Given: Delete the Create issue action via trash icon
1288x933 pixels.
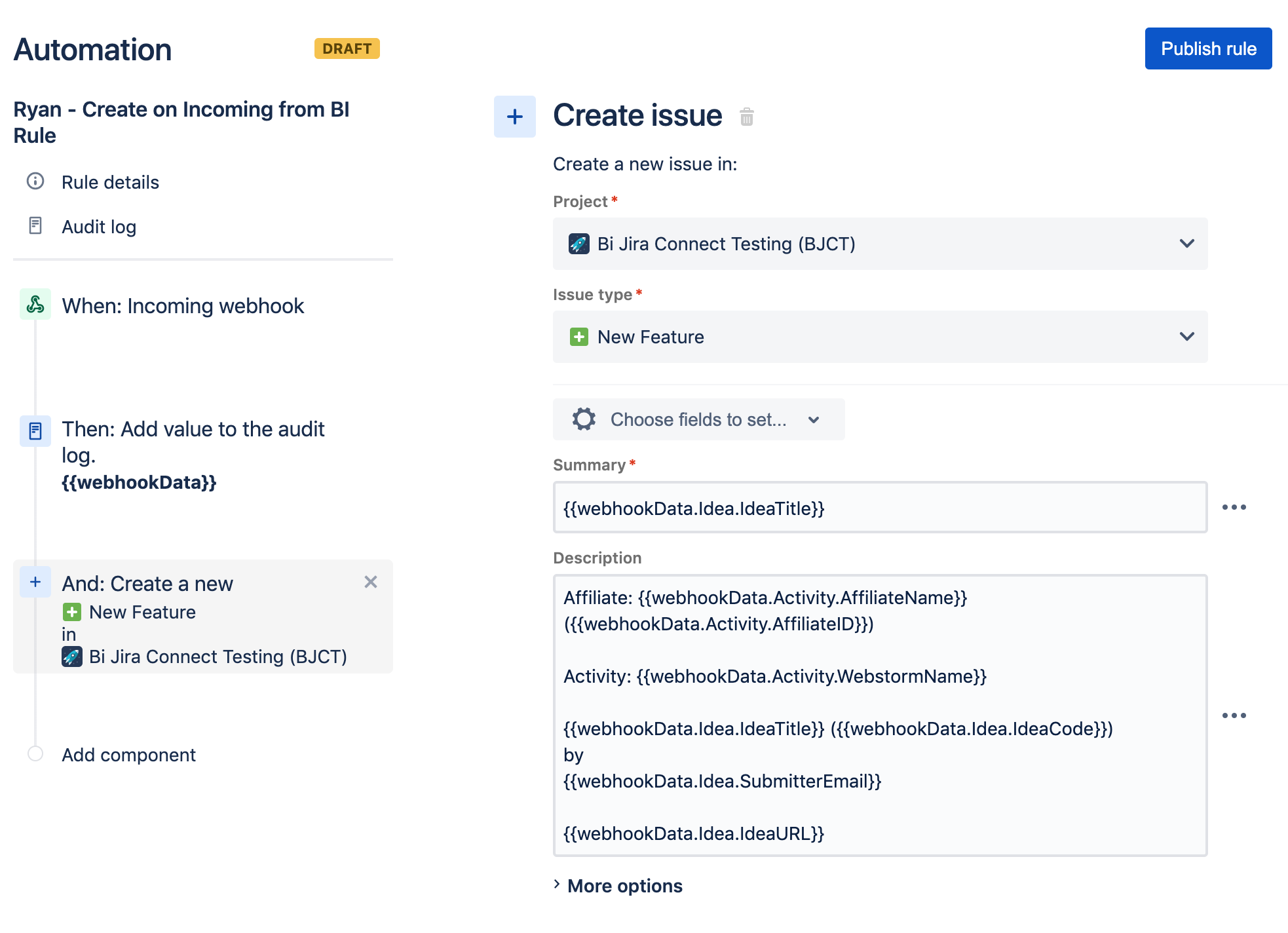Looking at the screenshot, I should (x=747, y=117).
